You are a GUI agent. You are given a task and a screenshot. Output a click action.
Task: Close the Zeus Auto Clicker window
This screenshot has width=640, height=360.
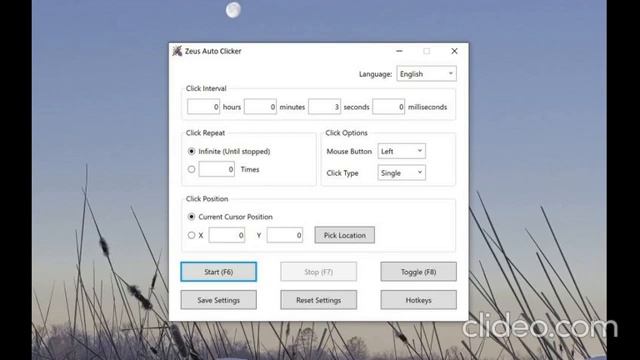454,51
